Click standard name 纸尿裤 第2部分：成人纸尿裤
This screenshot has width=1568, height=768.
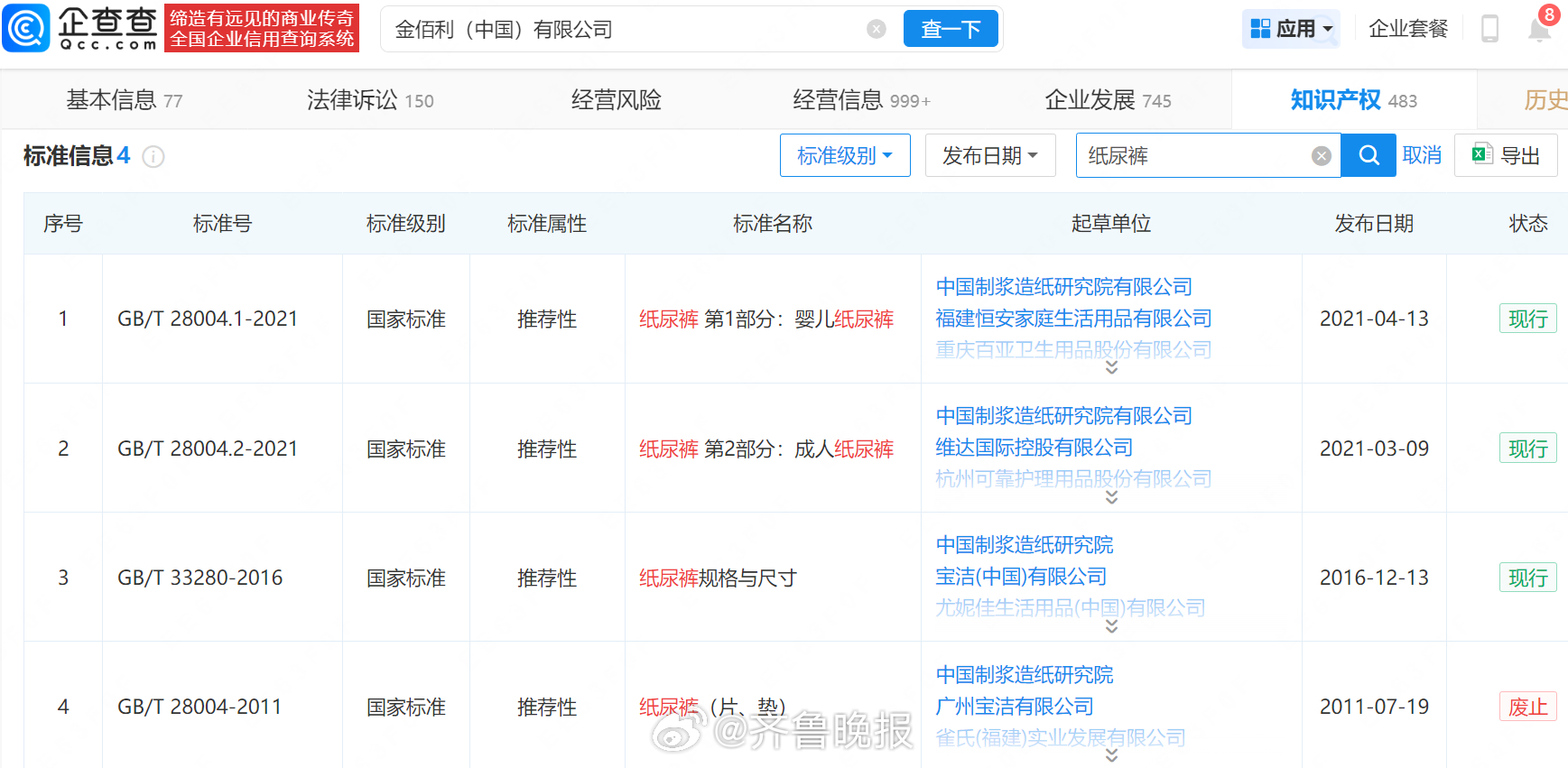(766, 449)
